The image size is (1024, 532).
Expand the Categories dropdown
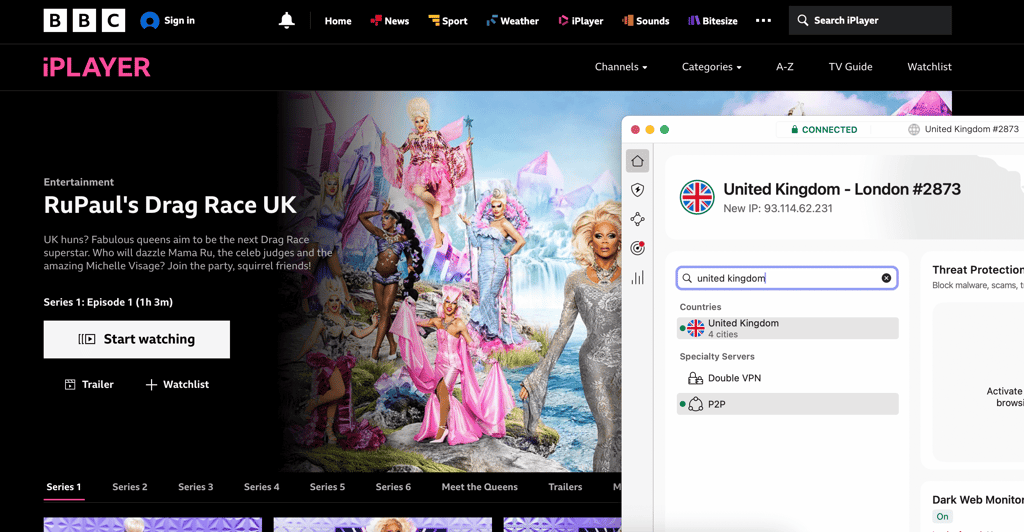click(x=711, y=67)
